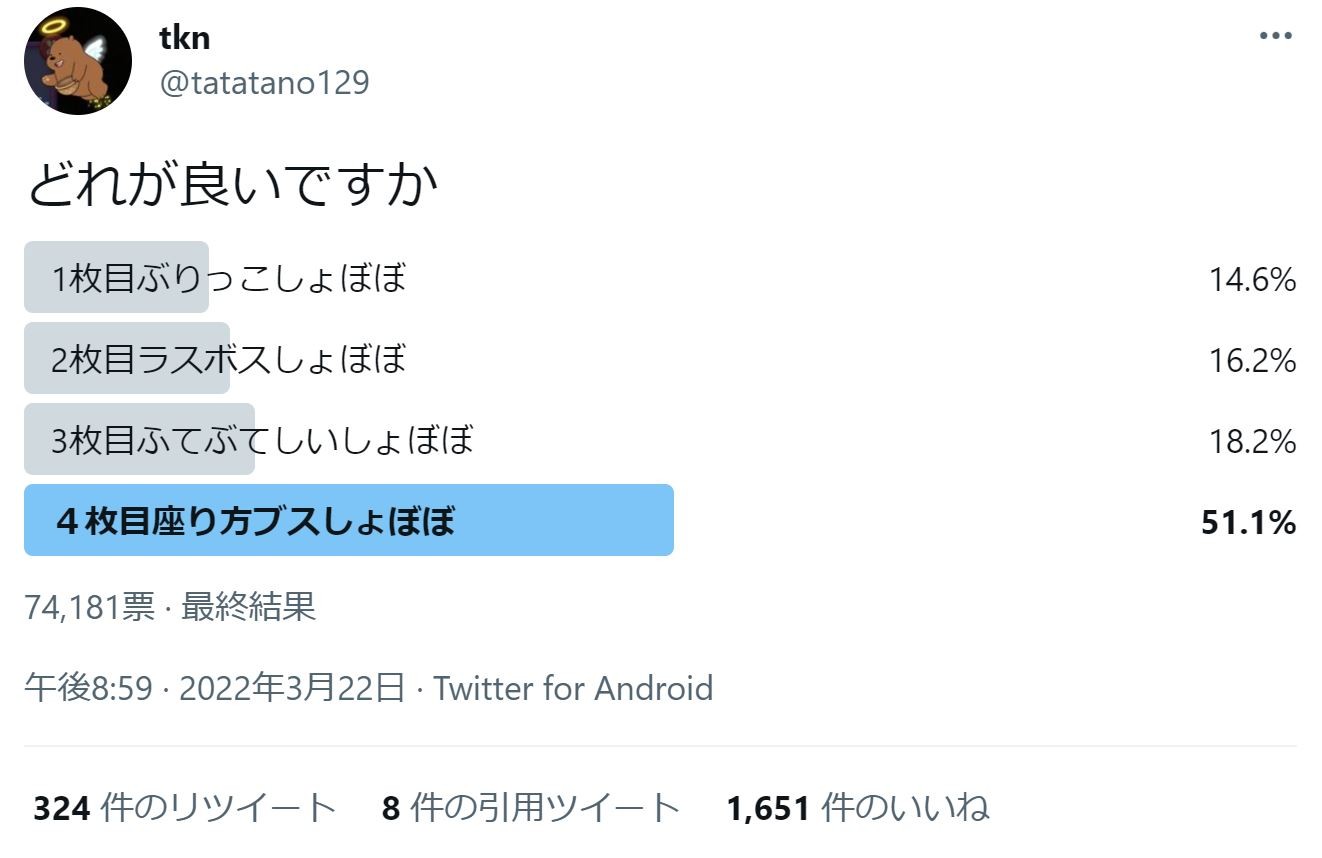Click the 最終結果 final results label
This screenshot has height=858, width=1322.
click(x=248, y=607)
